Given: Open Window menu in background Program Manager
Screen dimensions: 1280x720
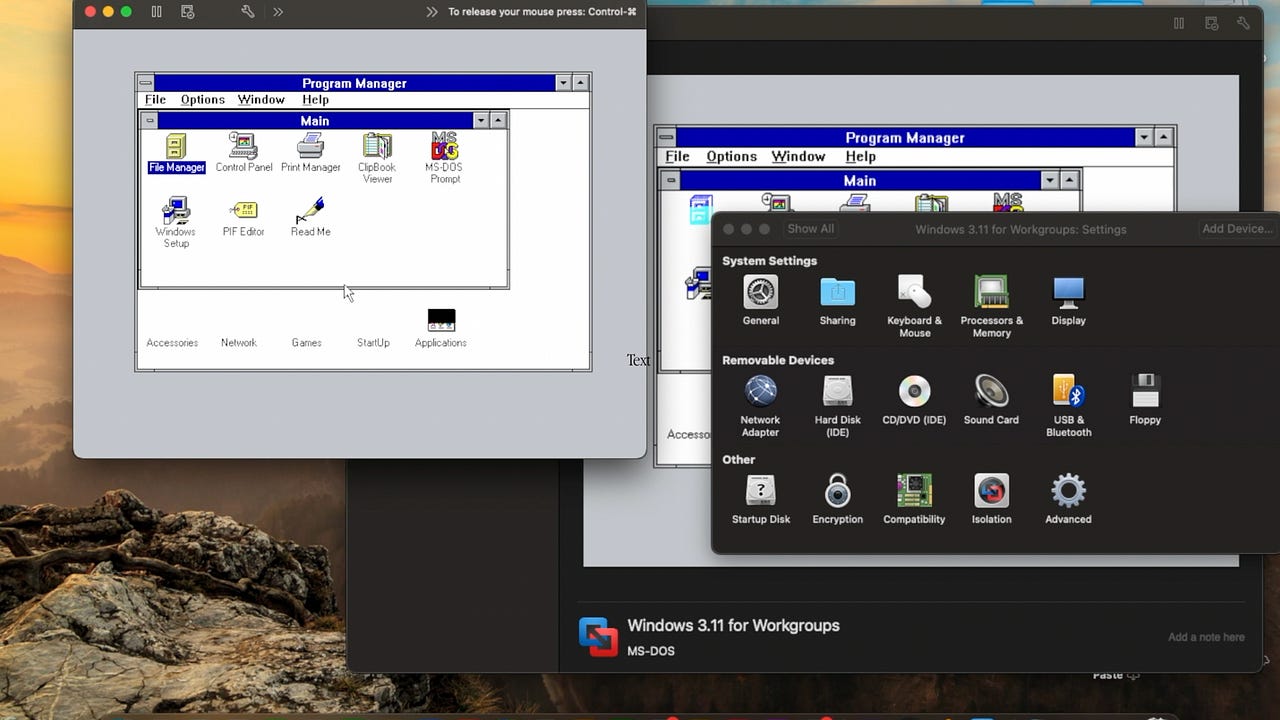Looking at the screenshot, I should [798, 157].
